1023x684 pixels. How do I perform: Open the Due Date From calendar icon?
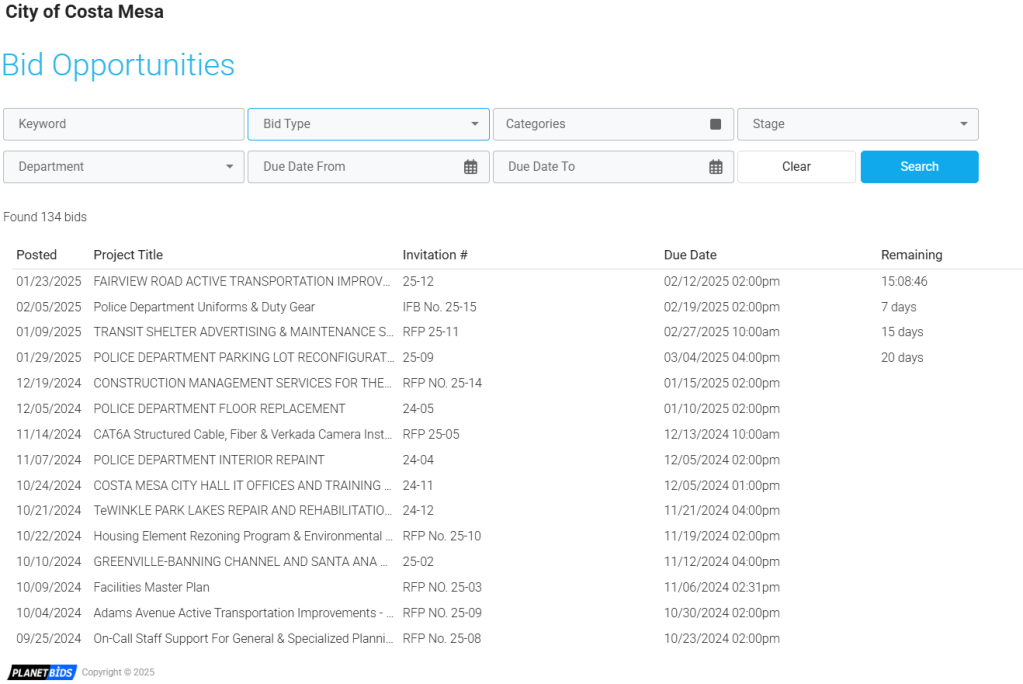click(x=470, y=167)
